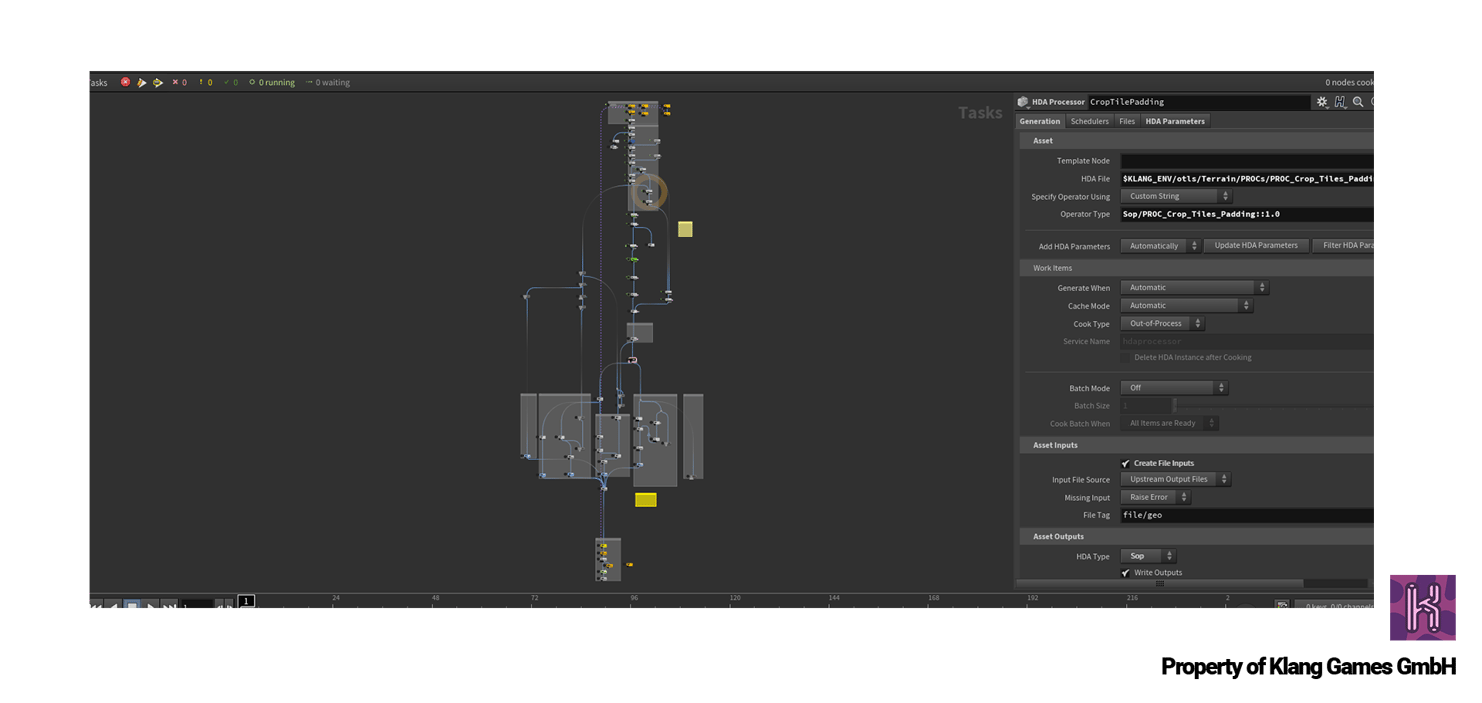The height and width of the screenshot is (703, 1482).
Task: Click the Update HDA Parameters button
Action: 1256,246
